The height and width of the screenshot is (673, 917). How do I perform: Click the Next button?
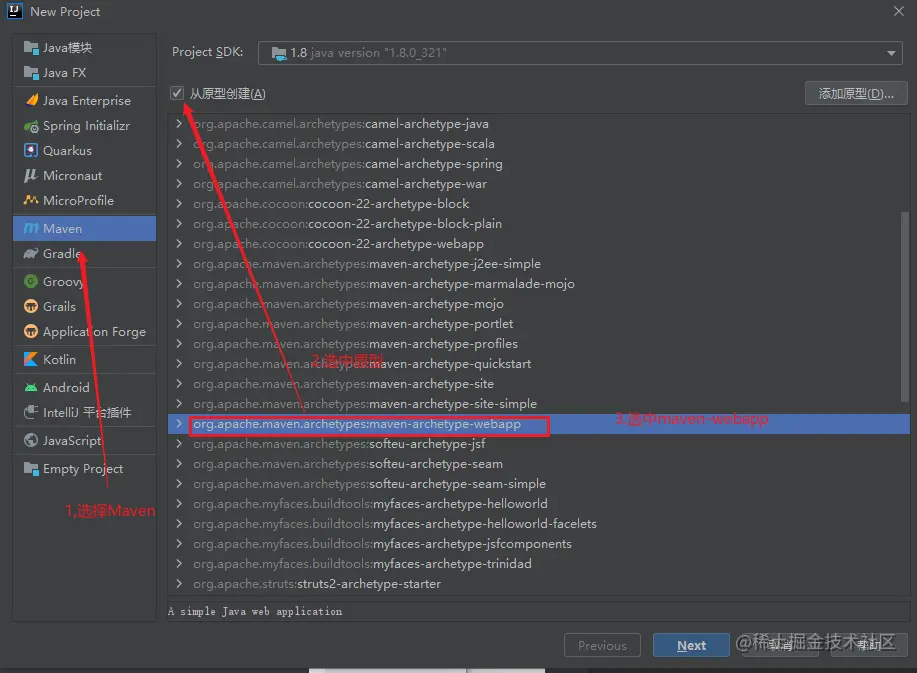pos(691,645)
